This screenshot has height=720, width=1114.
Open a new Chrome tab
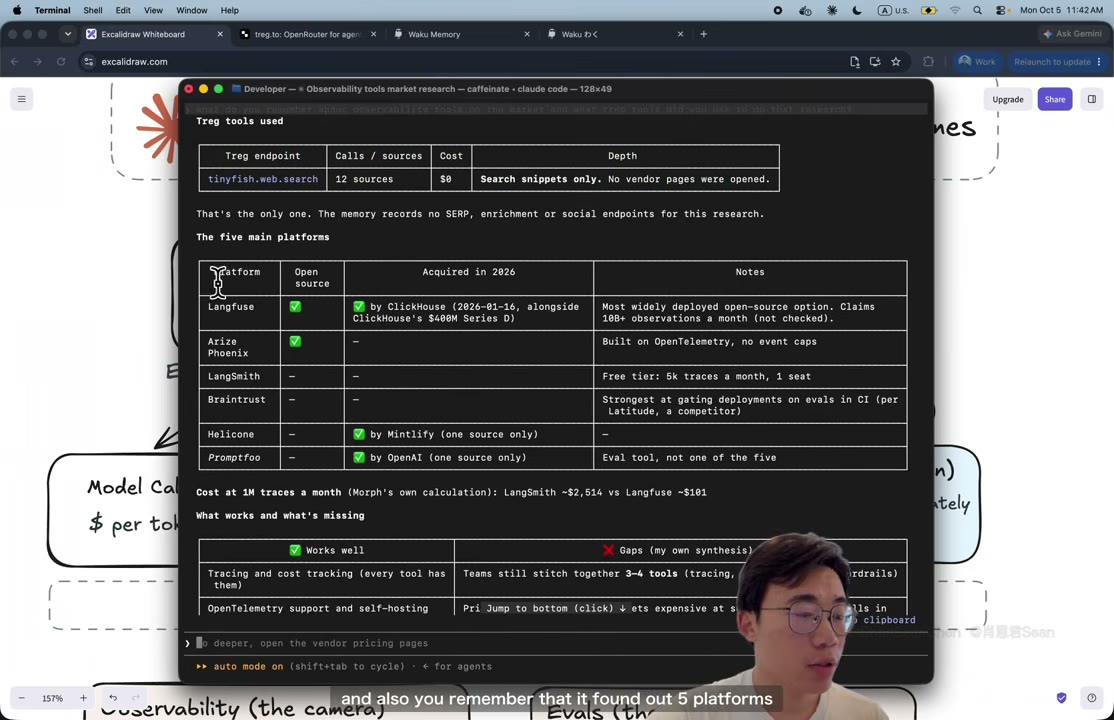(x=703, y=34)
